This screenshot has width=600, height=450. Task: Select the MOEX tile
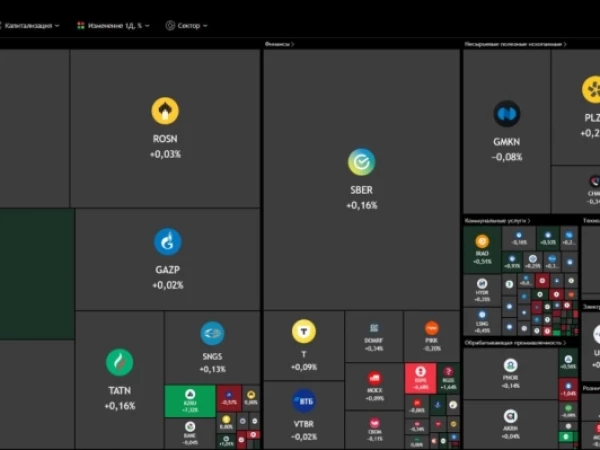[x=374, y=386]
